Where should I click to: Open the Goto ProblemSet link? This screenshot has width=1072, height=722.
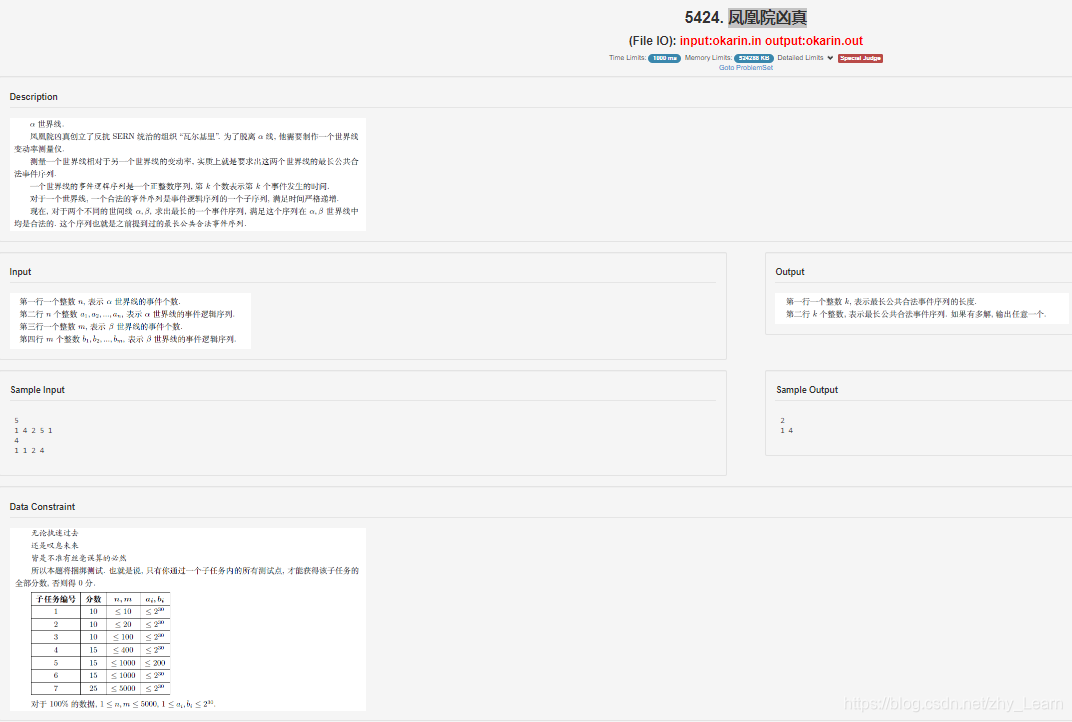tap(745, 68)
